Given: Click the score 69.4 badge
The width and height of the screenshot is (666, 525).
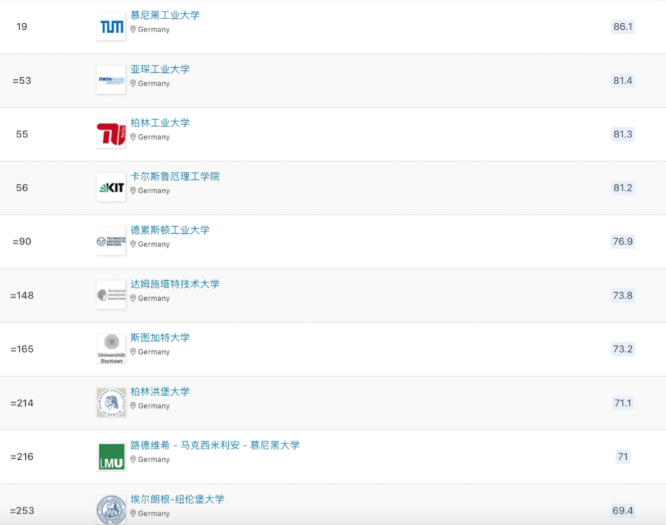Looking at the screenshot, I should point(623,510).
